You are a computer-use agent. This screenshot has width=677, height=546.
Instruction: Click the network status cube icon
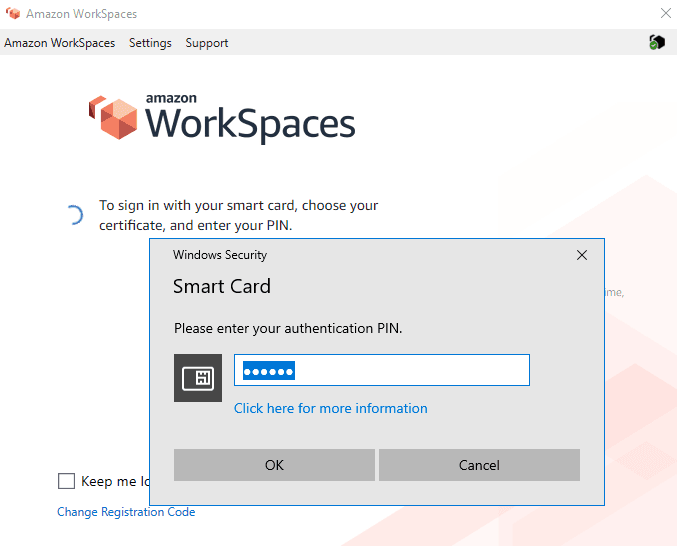coord(657,42)
